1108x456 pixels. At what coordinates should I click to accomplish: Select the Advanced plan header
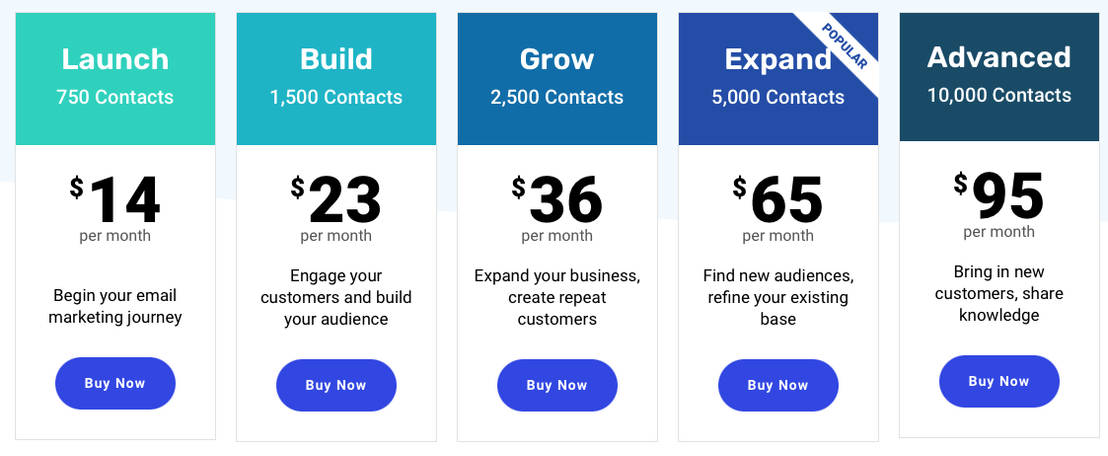click(x=999, y=57)
